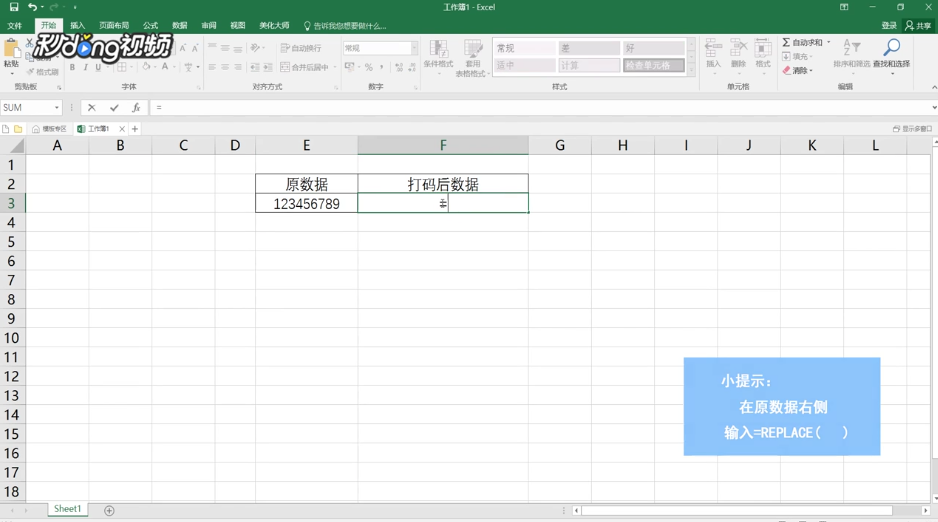Confirm formula entry with checkmark
Viewport: 938px width, 522px height.
point(114,108)
